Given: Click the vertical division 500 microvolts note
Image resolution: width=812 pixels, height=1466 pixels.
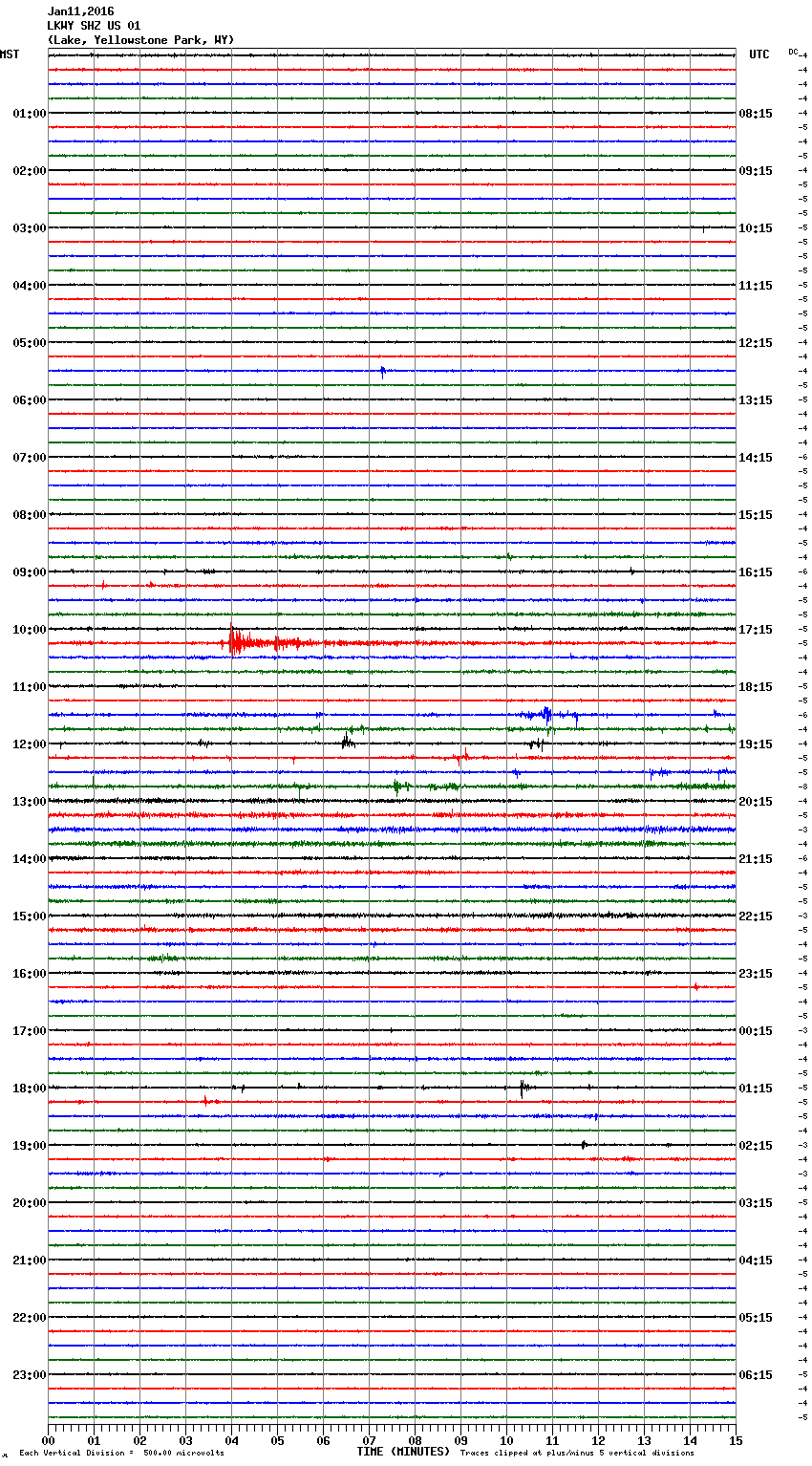Looking at the screenshot, I should (x=121, y=1453).
